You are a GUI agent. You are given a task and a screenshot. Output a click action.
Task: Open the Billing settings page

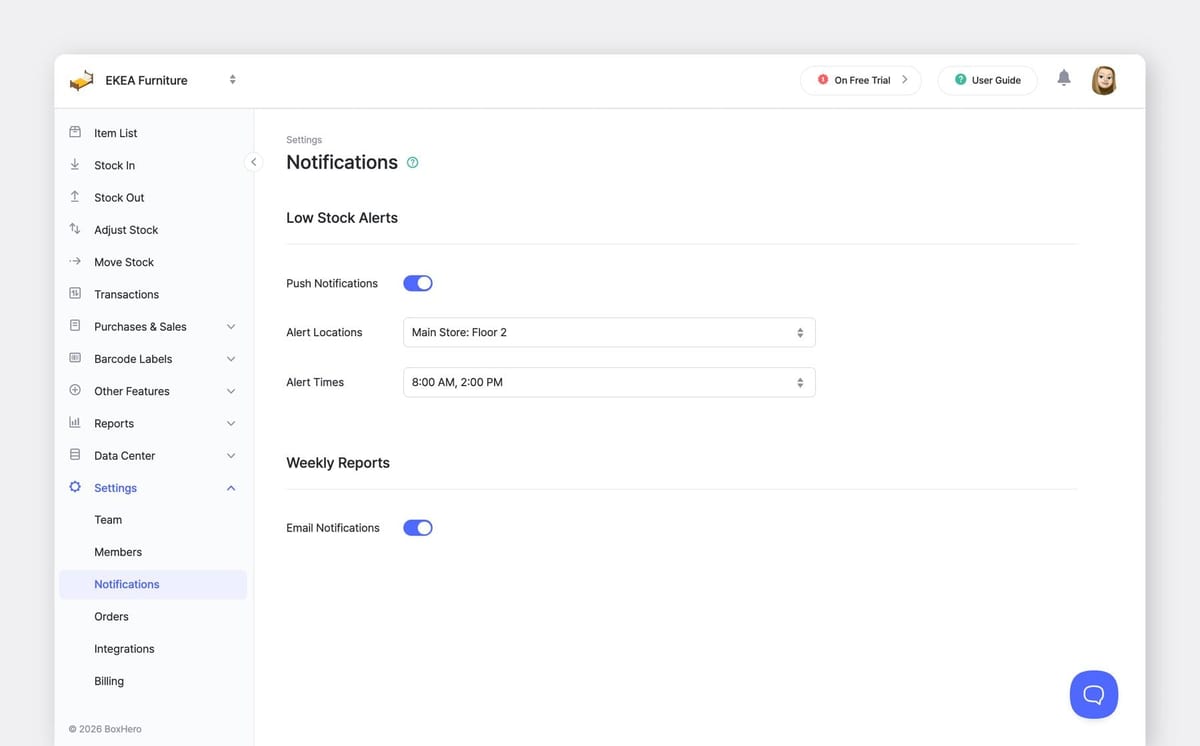click(x=108, y=680)
